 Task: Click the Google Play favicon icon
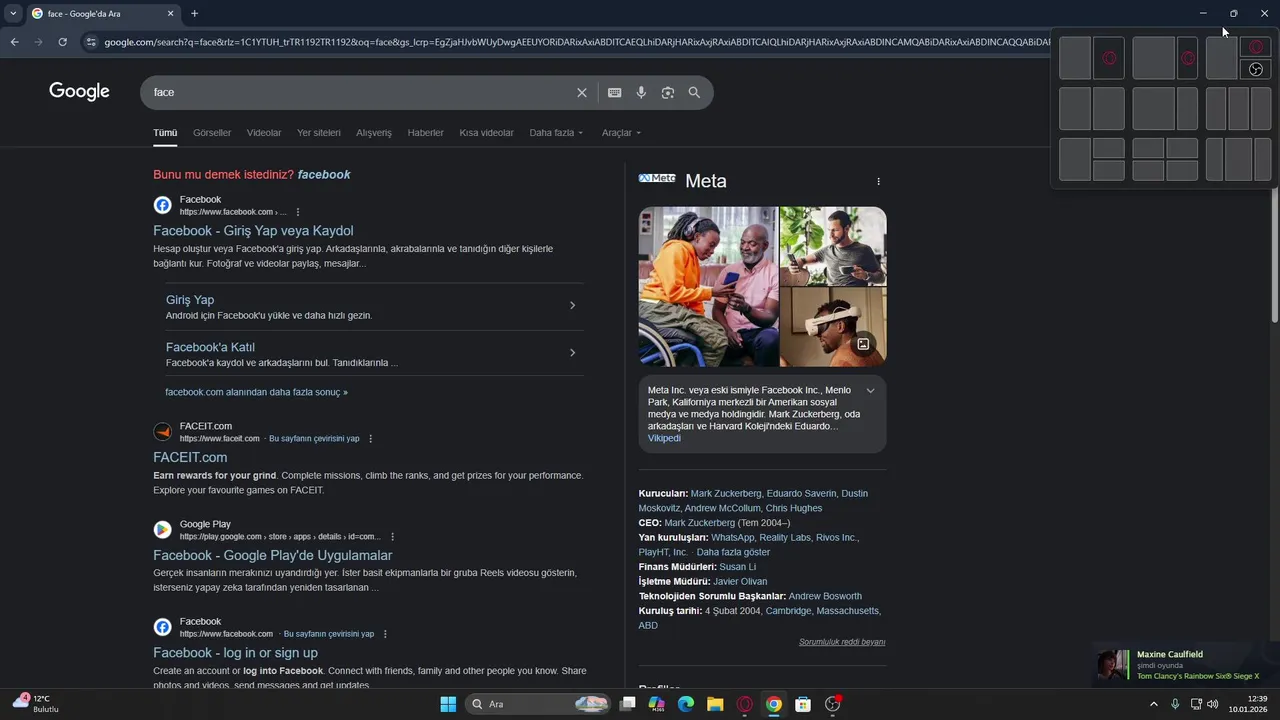tap(162, 530)
